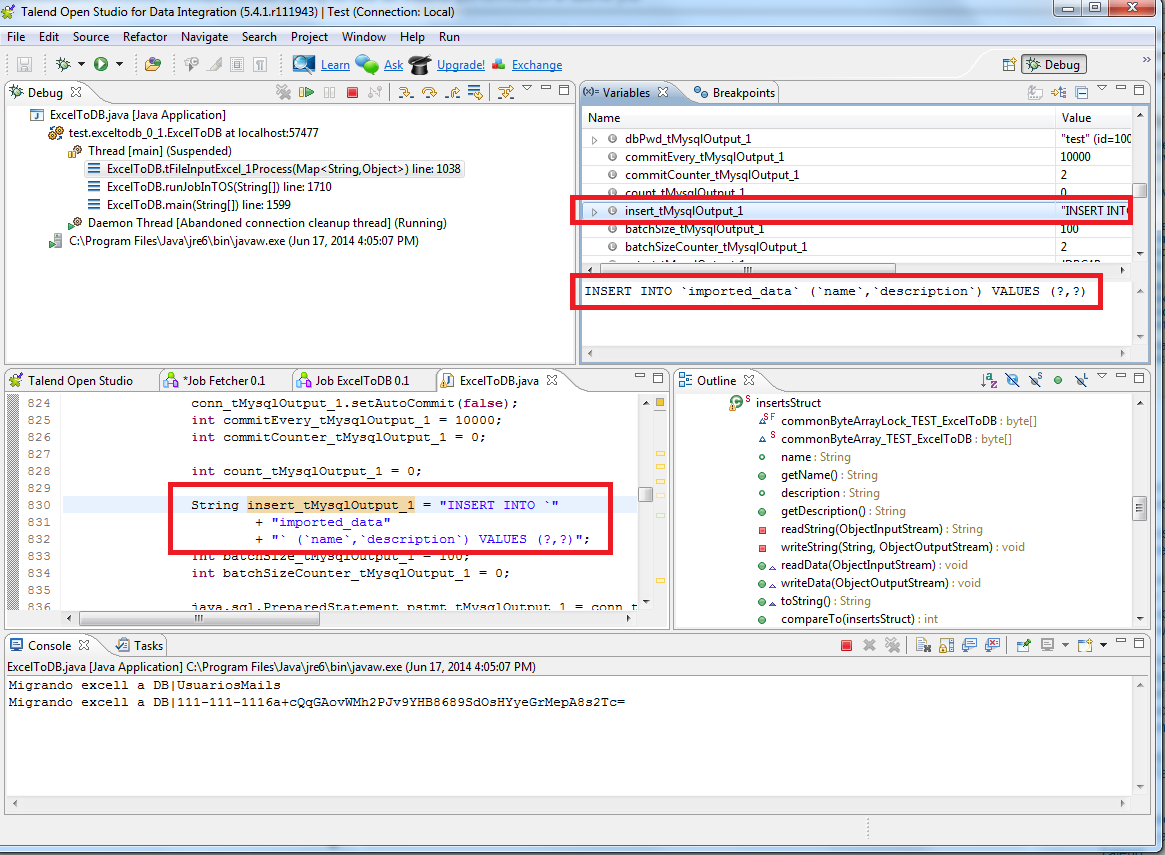The image size is (1165, 855).
Task: Toggle Hide Local Types in Outline
Action: [x=1081, y=380]
